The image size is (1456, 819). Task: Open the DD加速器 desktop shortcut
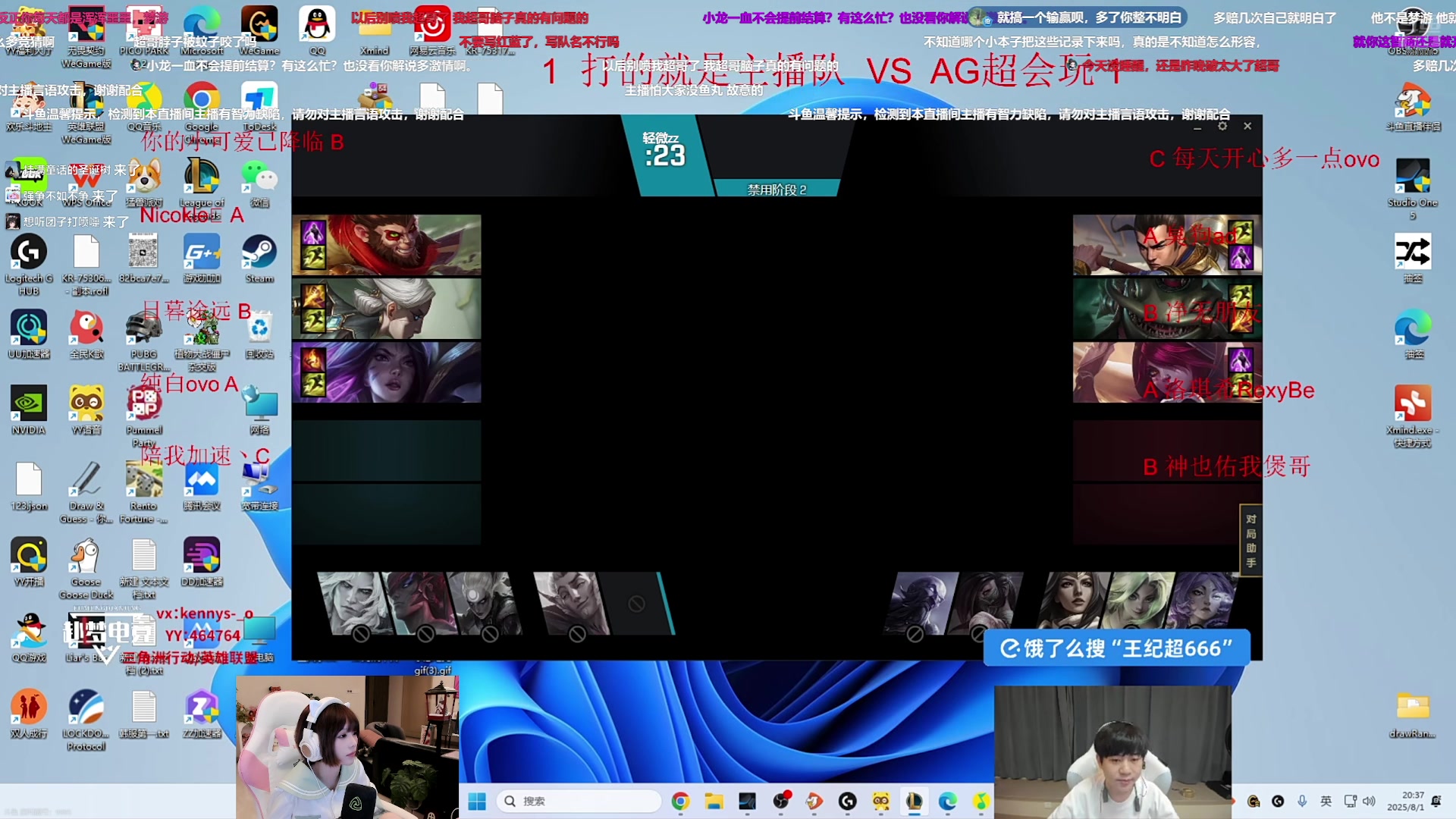click(202, 563)
